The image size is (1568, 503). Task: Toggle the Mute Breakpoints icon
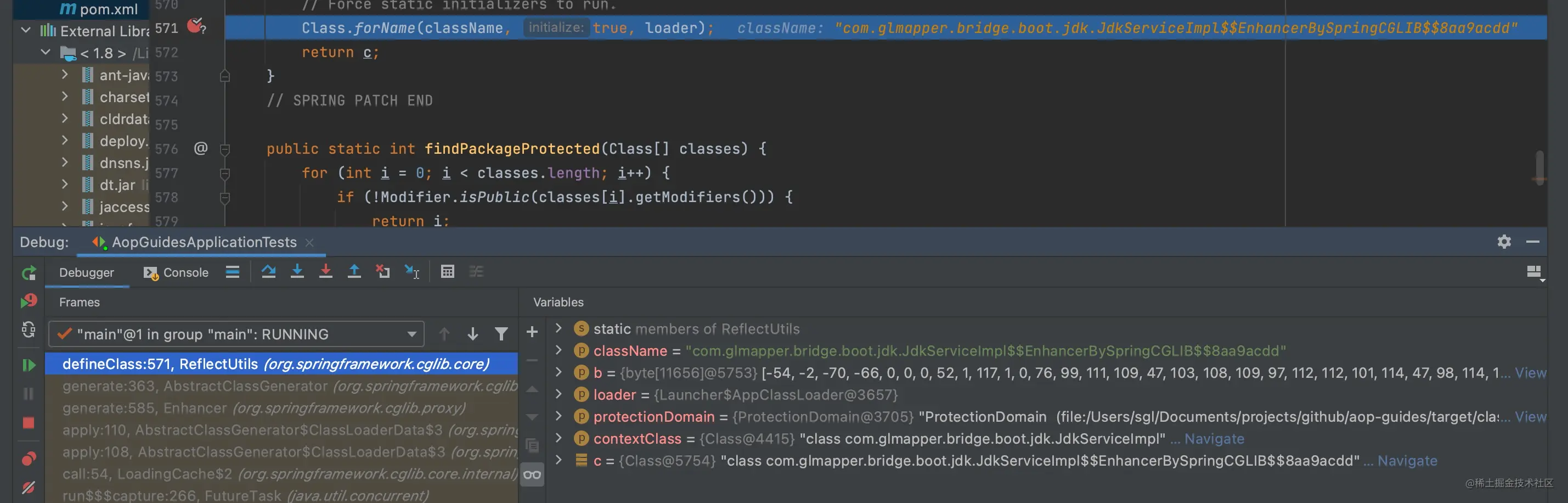[x=28, y=487]
